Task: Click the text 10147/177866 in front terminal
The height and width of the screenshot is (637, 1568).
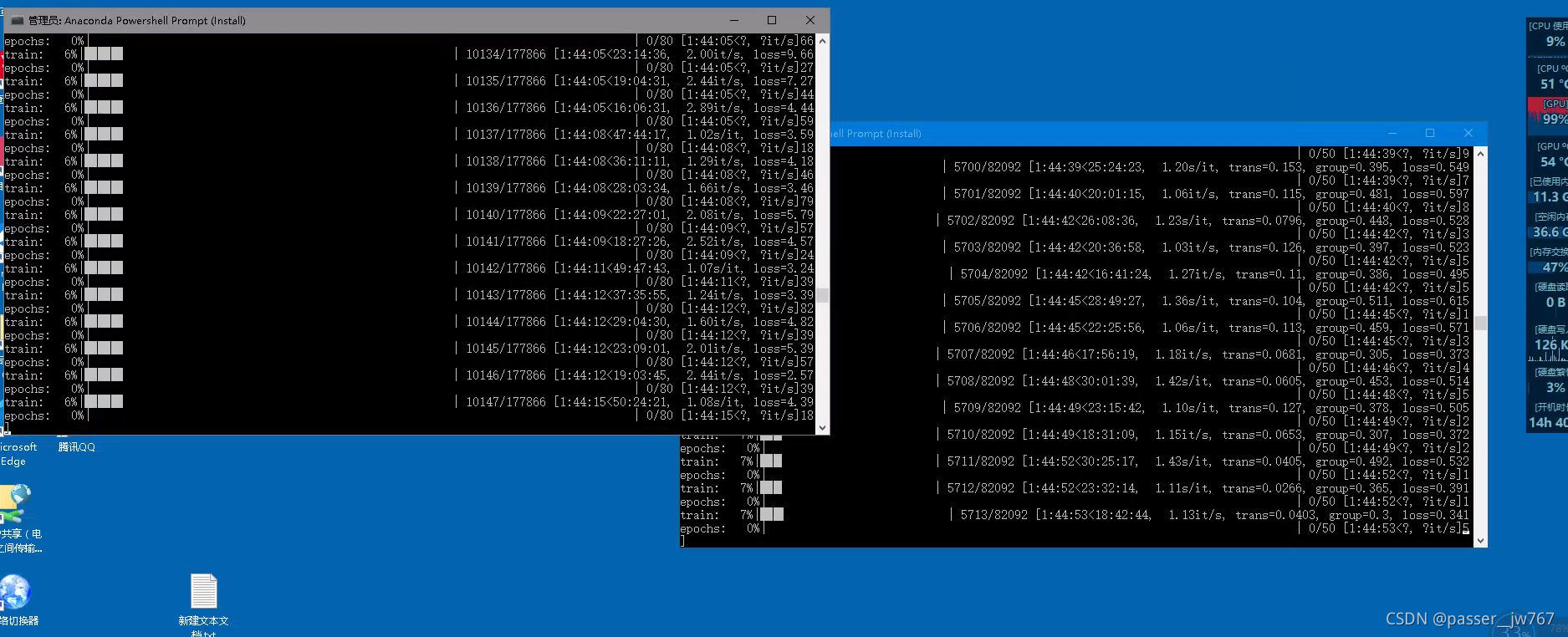Action: pos(506,402)
